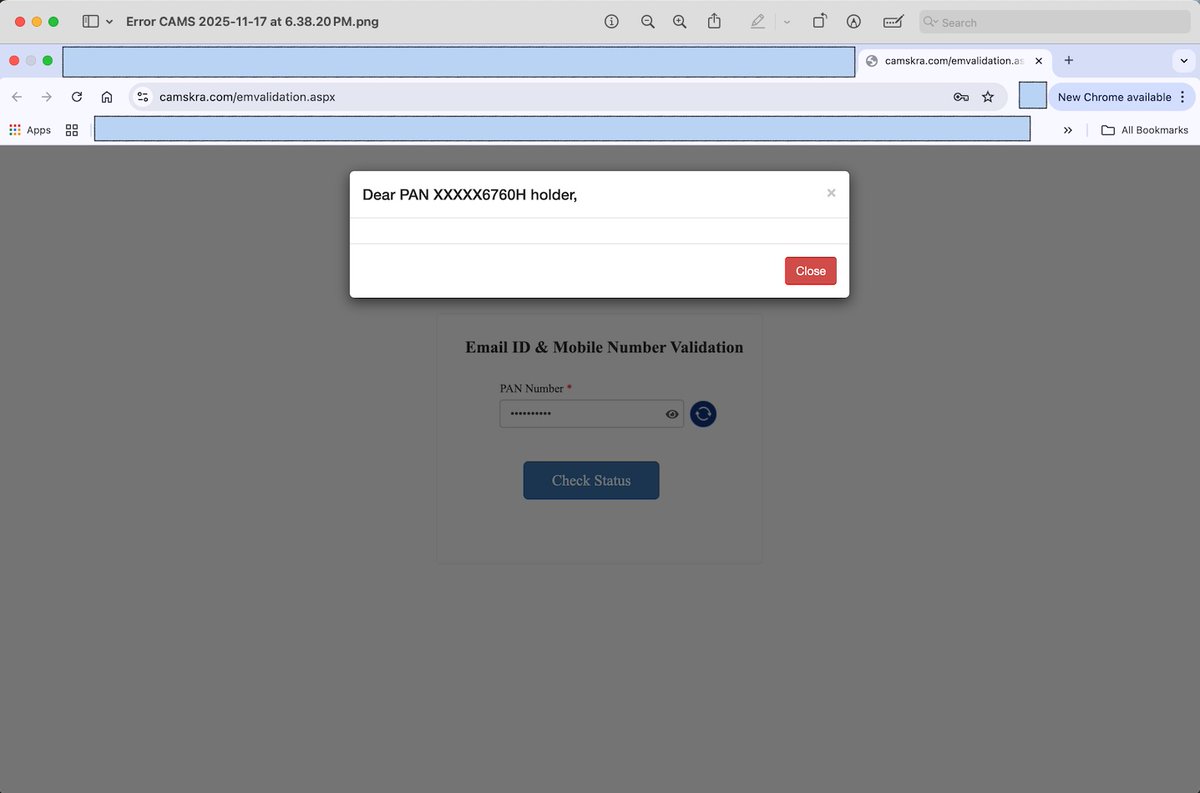Refresh the captcha with the circular arrow icon
The height and width of the screenshot is (793, 1200).
703,413
